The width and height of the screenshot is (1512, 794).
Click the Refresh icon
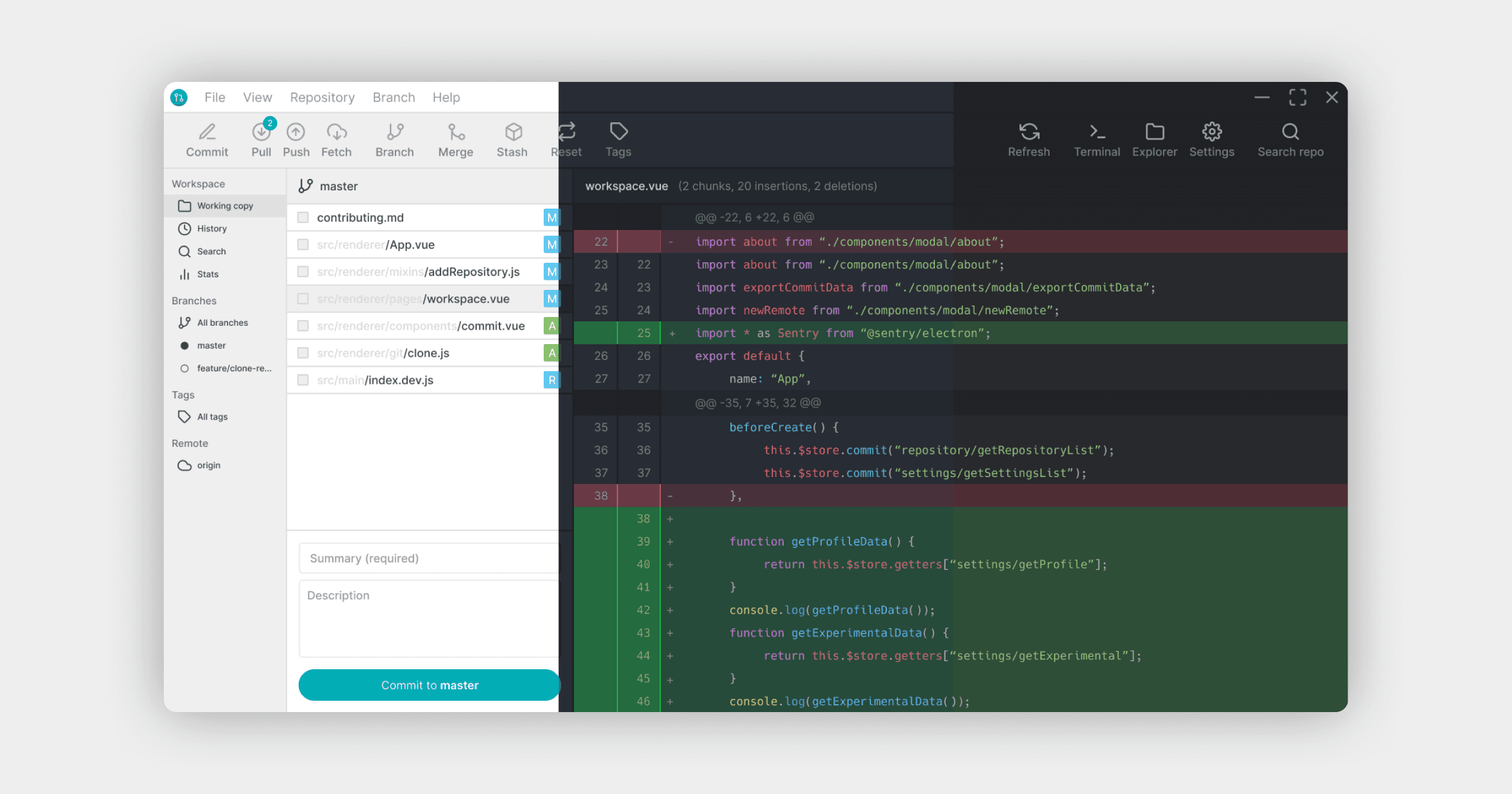pyautogui.click(x=1029, y=132)
